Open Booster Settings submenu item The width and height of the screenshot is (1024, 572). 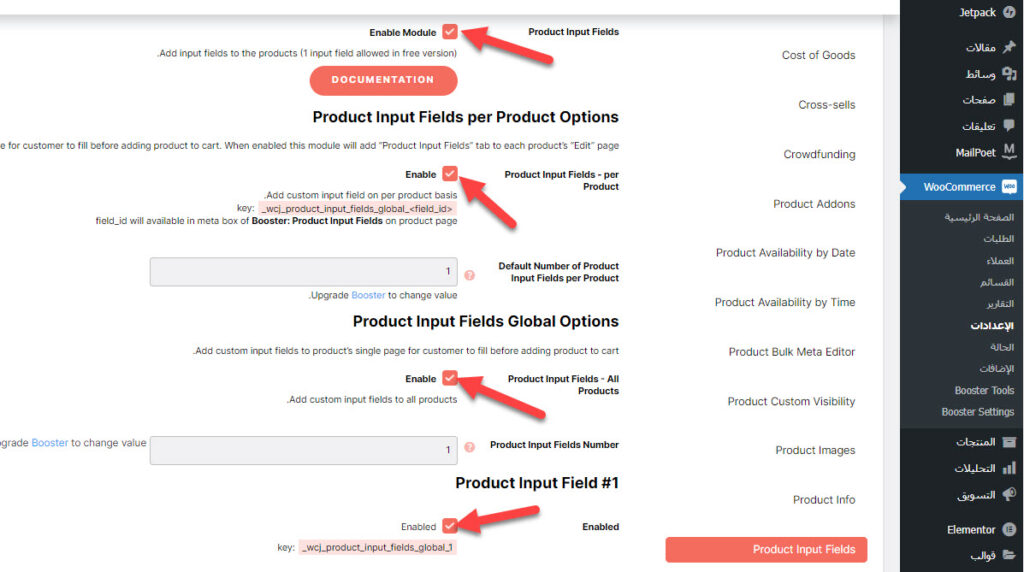pyautogui.click(x=977, y=412)
